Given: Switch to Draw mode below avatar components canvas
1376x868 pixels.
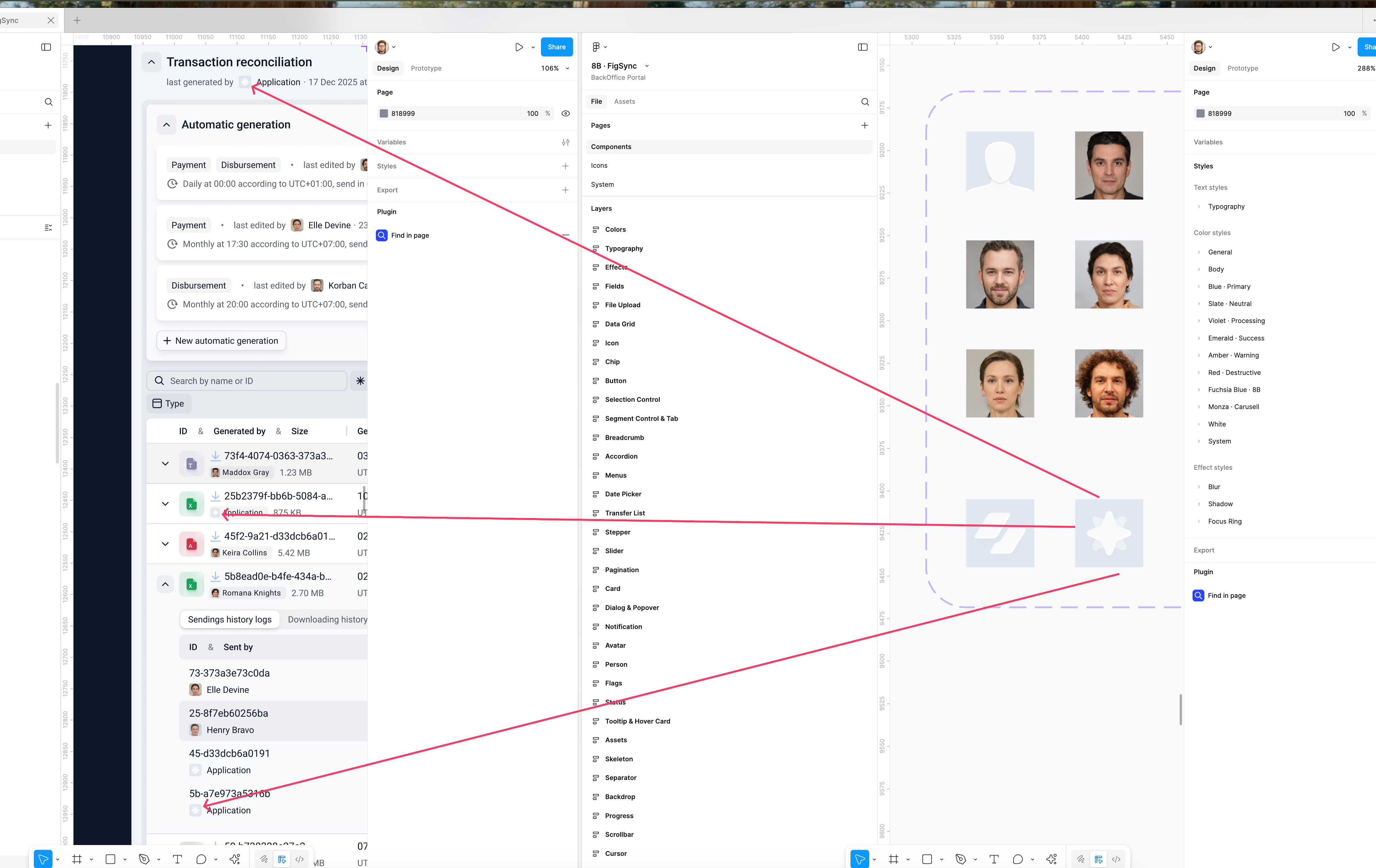Looking at the screenshot, I should 1081,859.
